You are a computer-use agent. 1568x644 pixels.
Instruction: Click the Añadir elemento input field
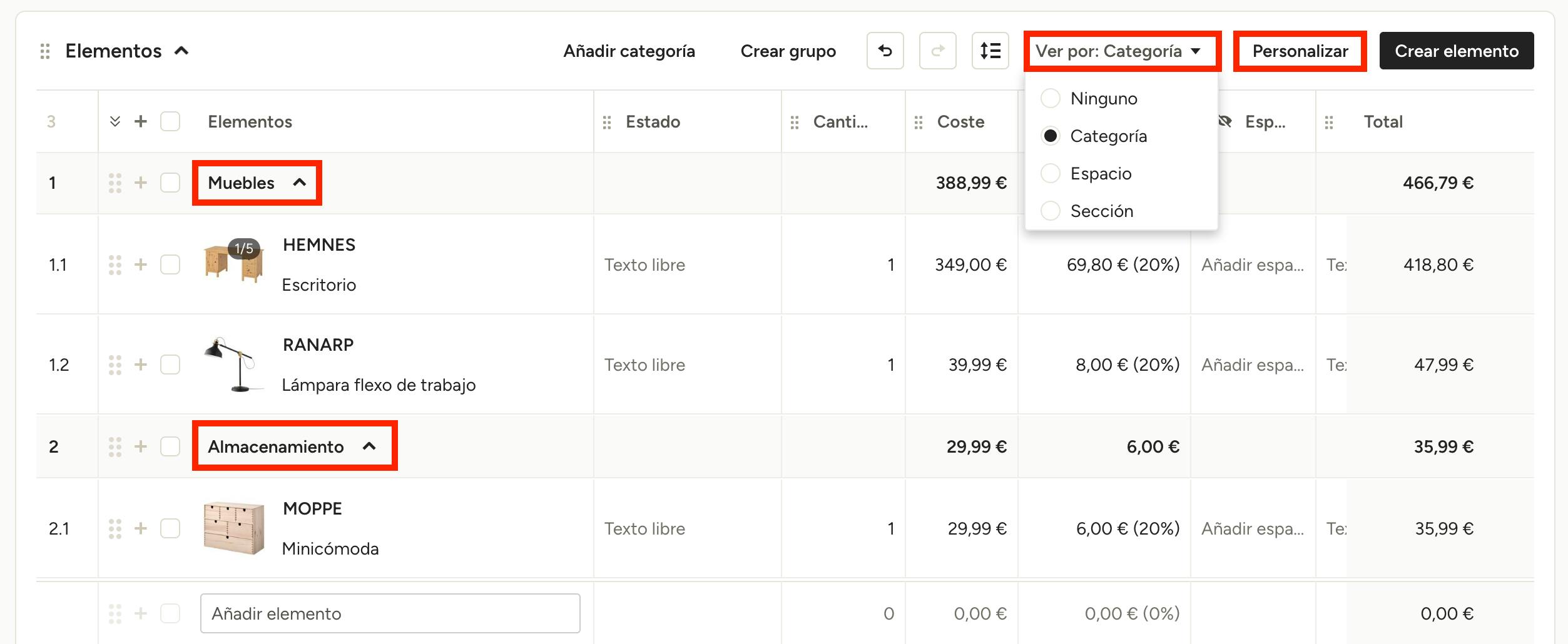(390, 613)
